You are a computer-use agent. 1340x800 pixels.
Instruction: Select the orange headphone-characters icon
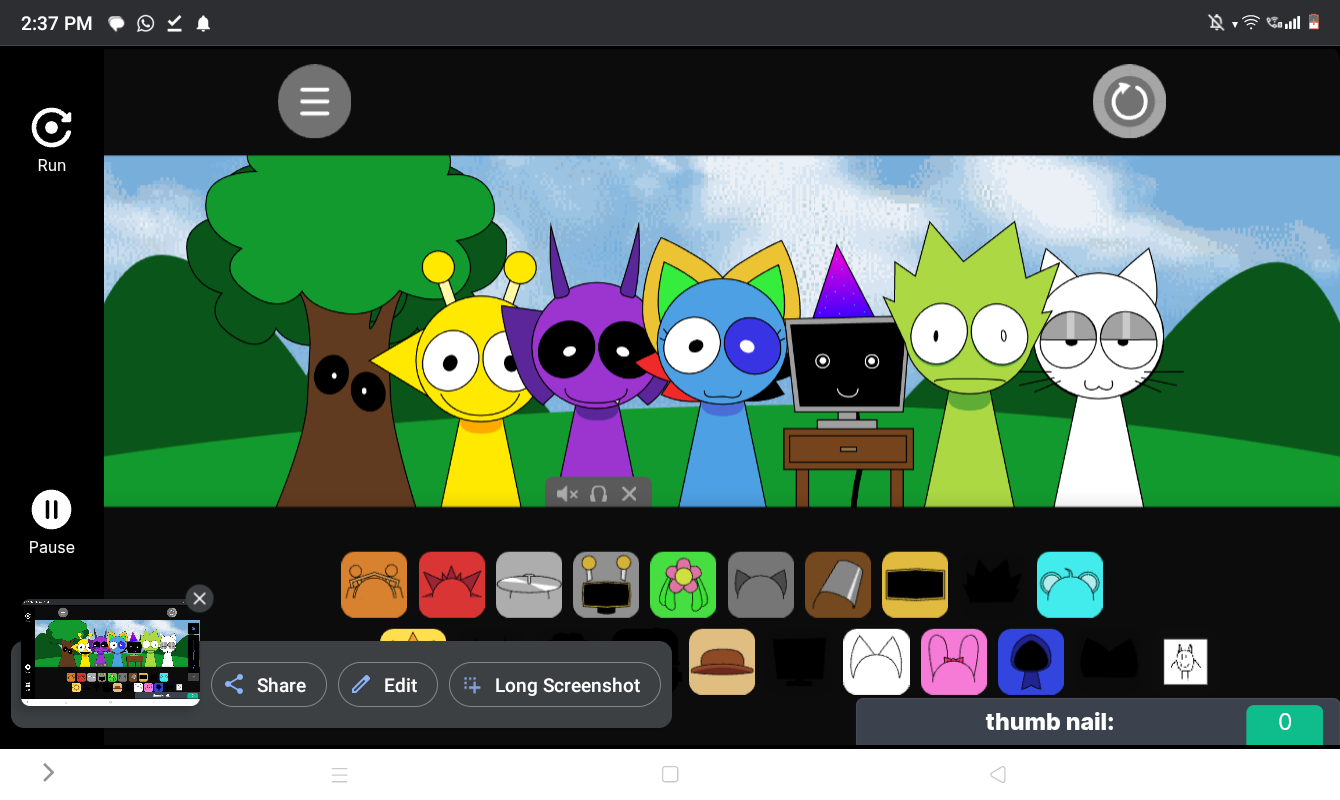[x=374, y=585]
